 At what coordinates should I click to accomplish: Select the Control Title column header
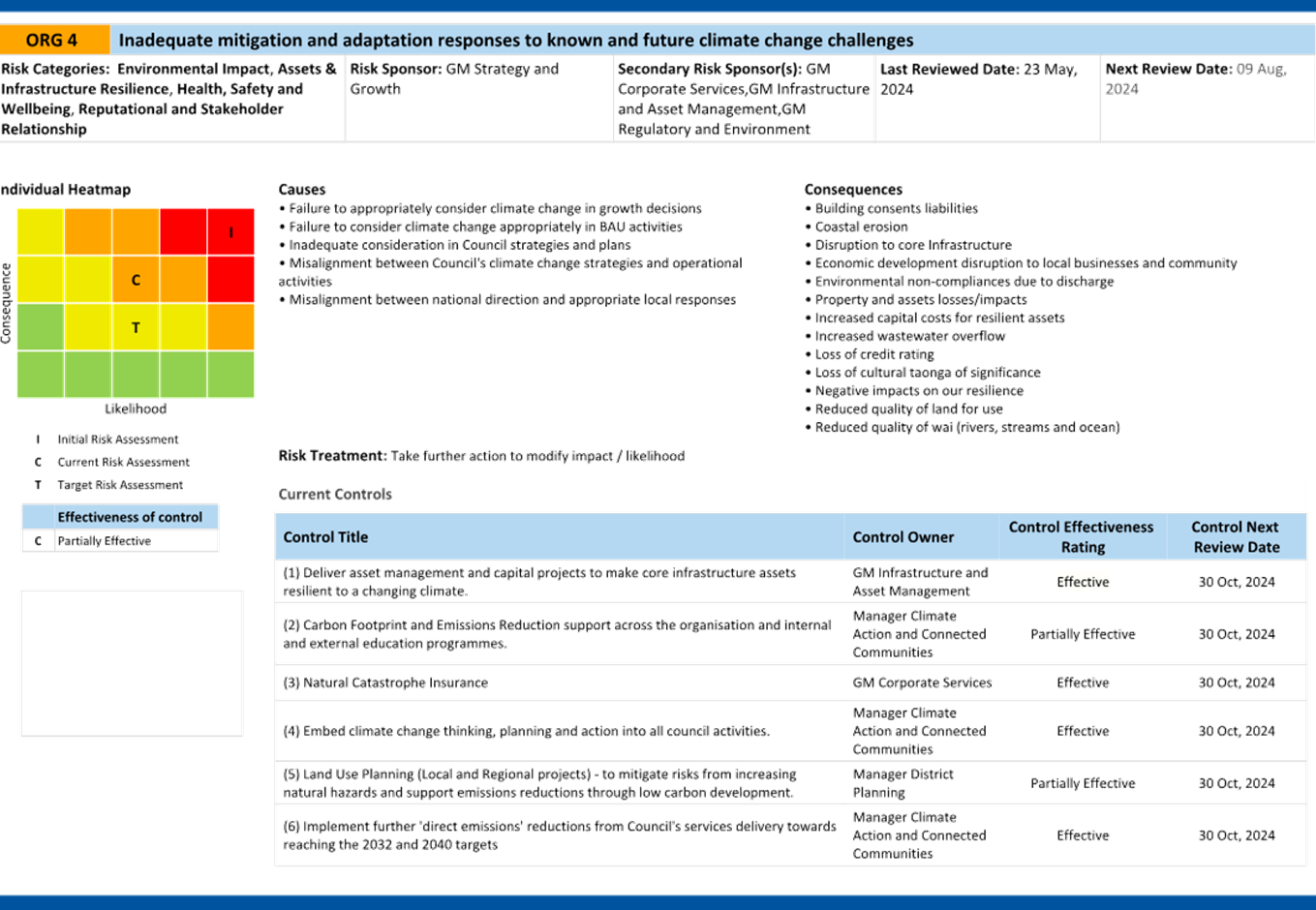(x=326, y=537)
